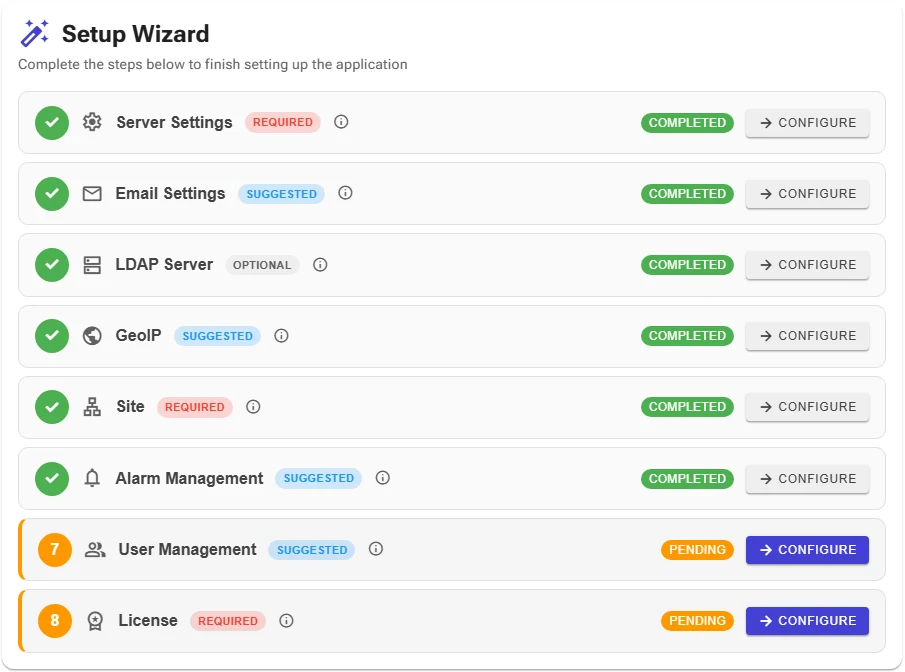
Task: Configure the pending License step
Action: 807,621
